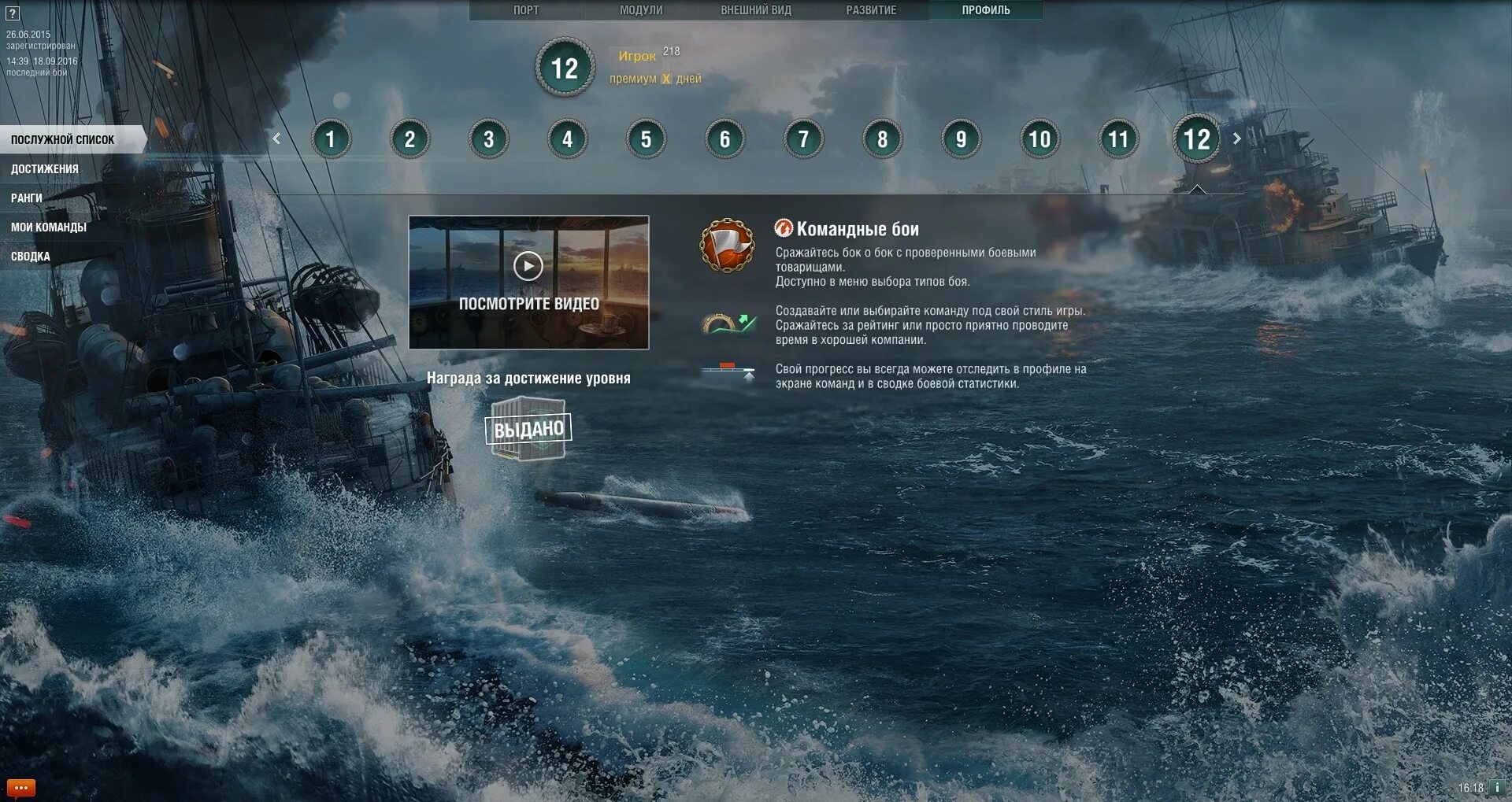Screen dimensions: 1512x802
Task: Click the rating gauge icon
Action: tap(729, 323)
